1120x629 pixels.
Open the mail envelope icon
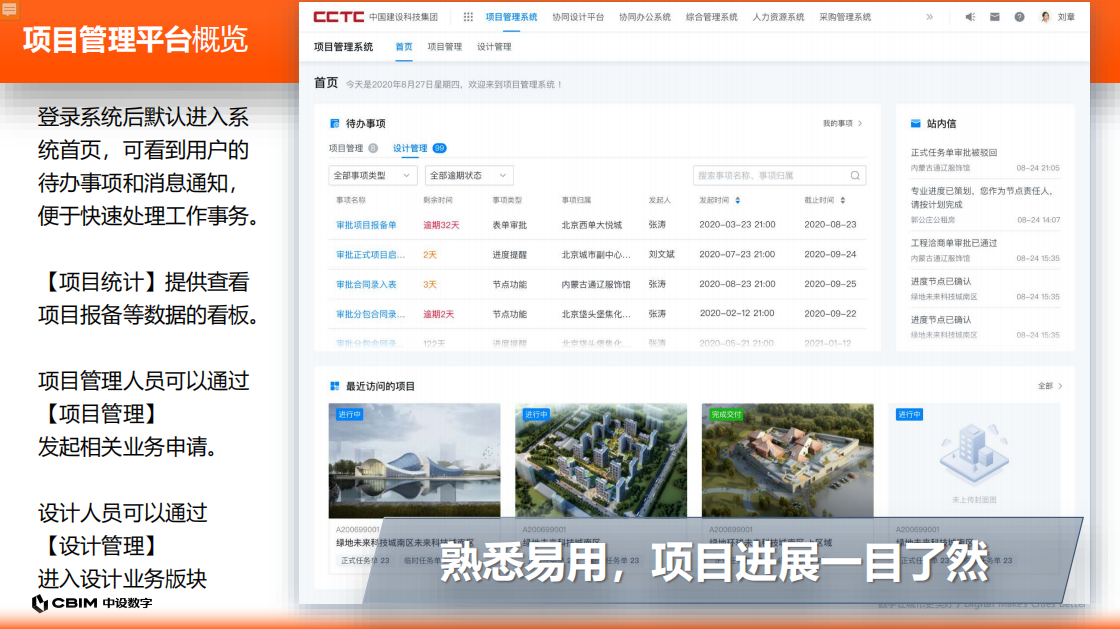click(994, 17)
